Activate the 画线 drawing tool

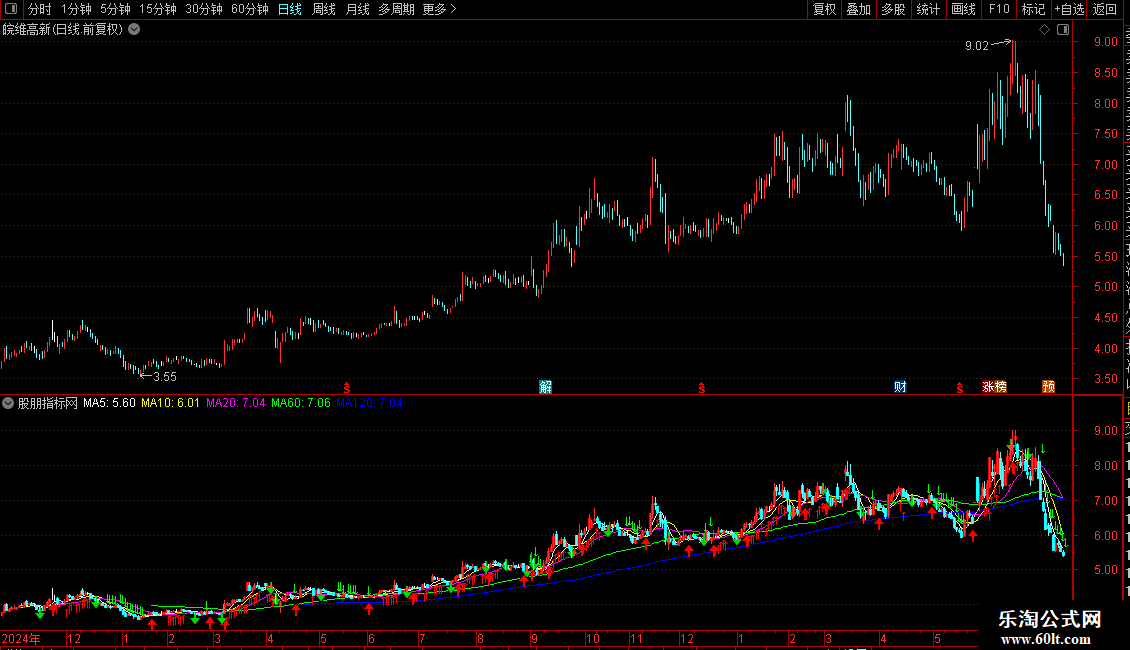click(x=964, y=9)
